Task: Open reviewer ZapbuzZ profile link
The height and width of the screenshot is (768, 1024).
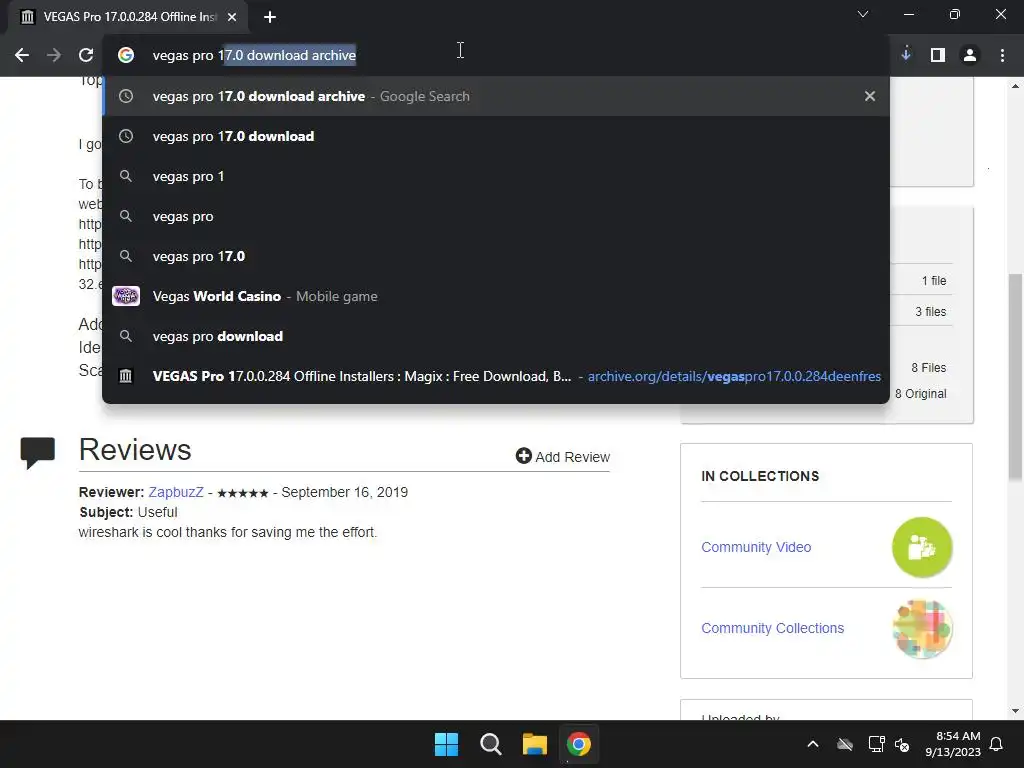Action: [x=176, y=492]
